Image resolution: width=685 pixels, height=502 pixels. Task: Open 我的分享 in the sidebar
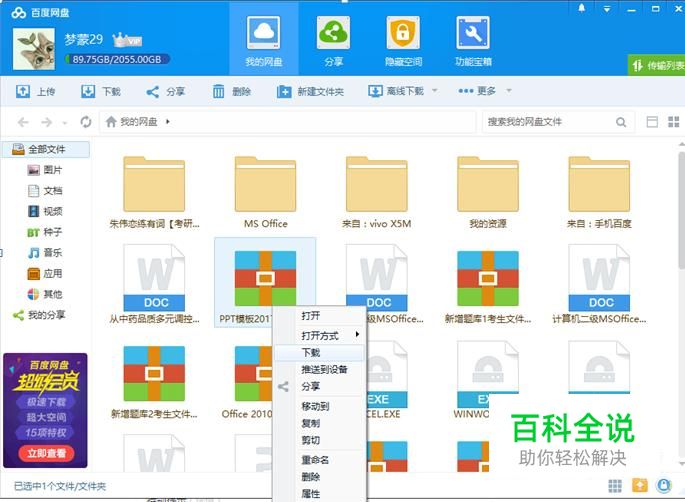(x=39, y=315)
